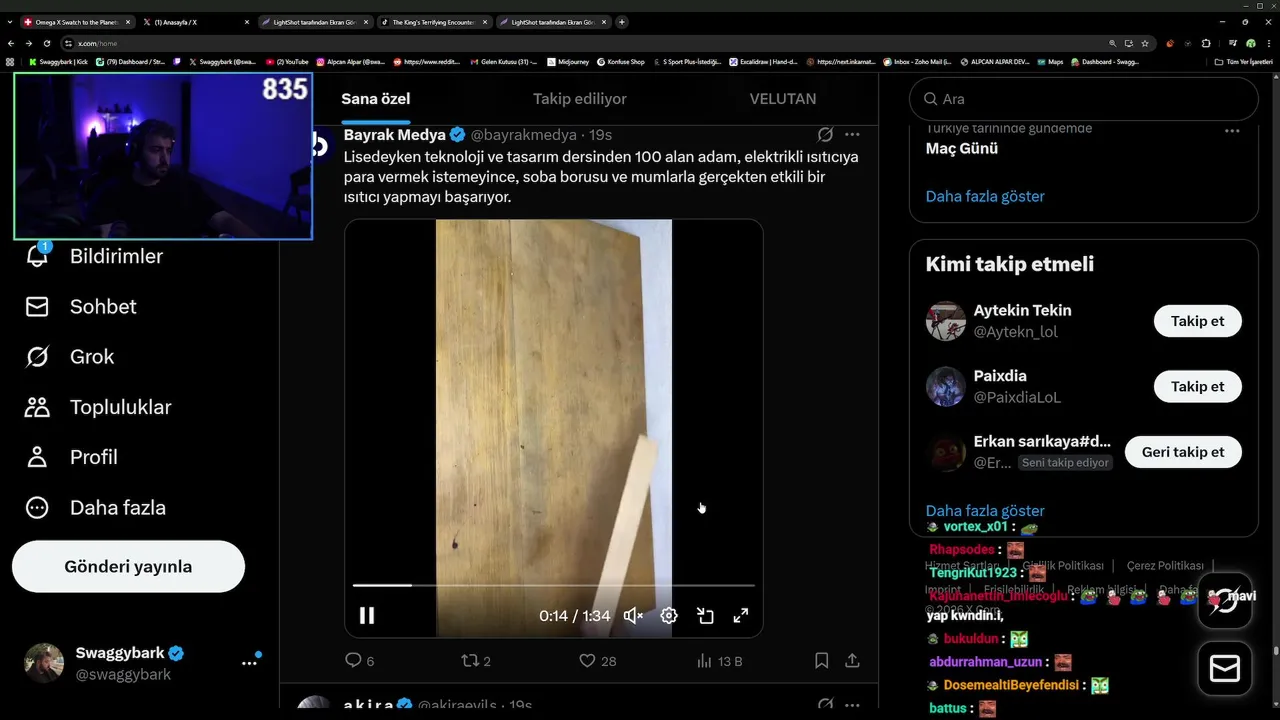Switch to the VELUTAN tab

pyautogui.click(x=783, y=99)
